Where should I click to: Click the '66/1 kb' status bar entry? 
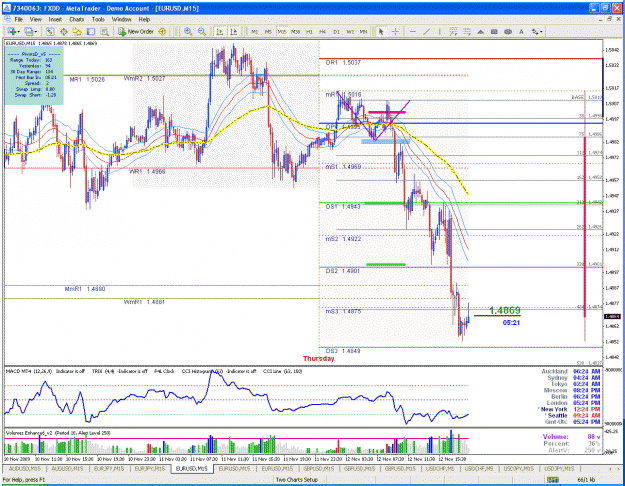pos(586,480)
